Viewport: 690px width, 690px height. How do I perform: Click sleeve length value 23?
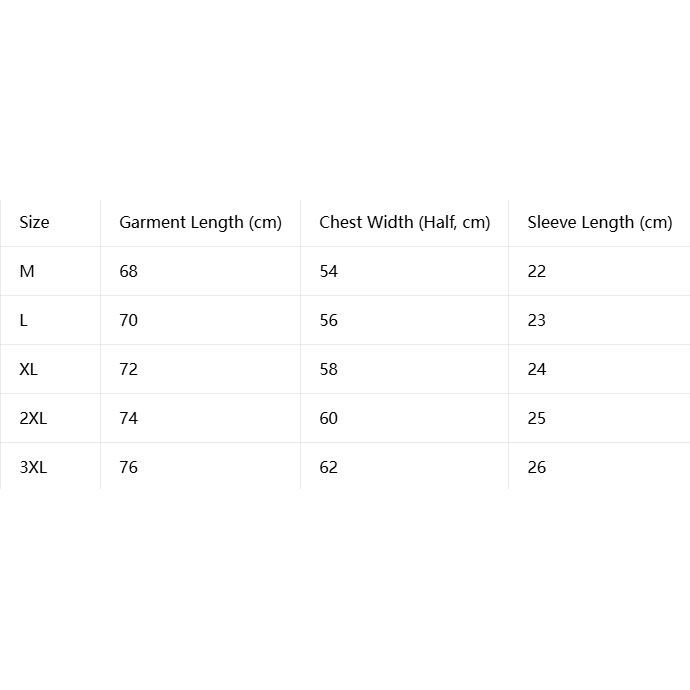537,320
